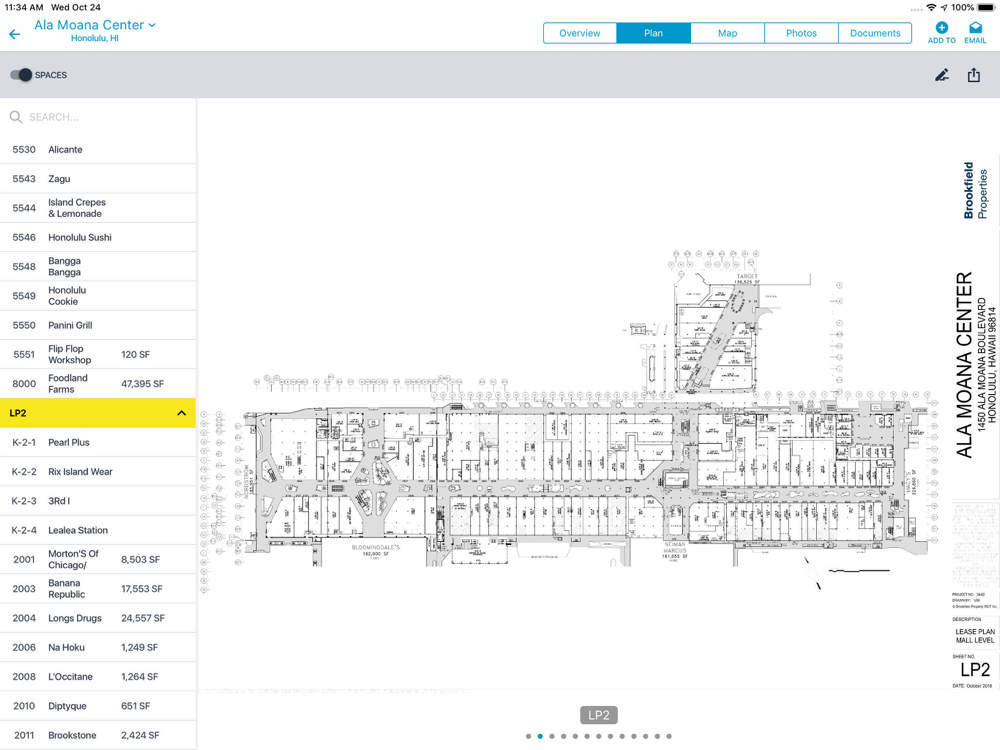
Task: Select the annotate pencil tool
Action: coord(942,75)
